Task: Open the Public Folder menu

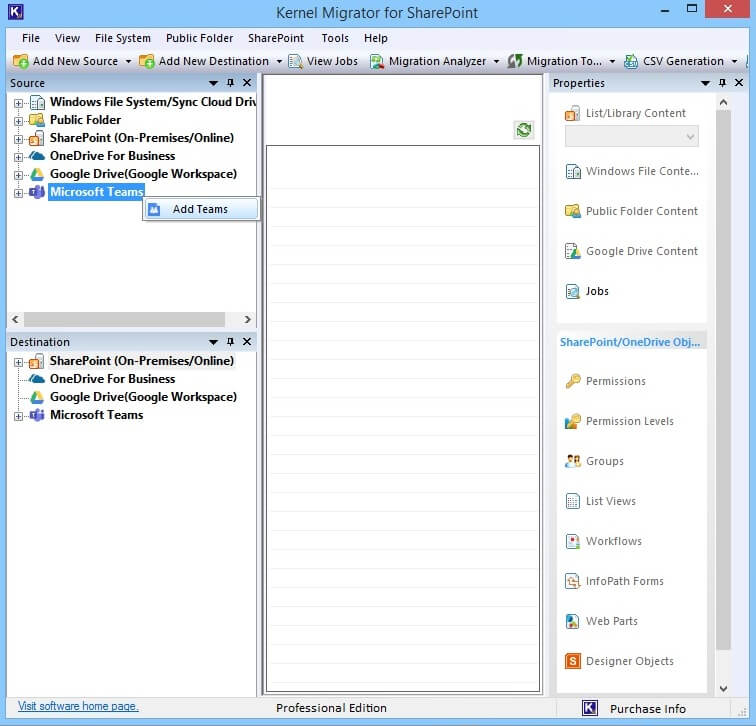Action: pos(199,38)
